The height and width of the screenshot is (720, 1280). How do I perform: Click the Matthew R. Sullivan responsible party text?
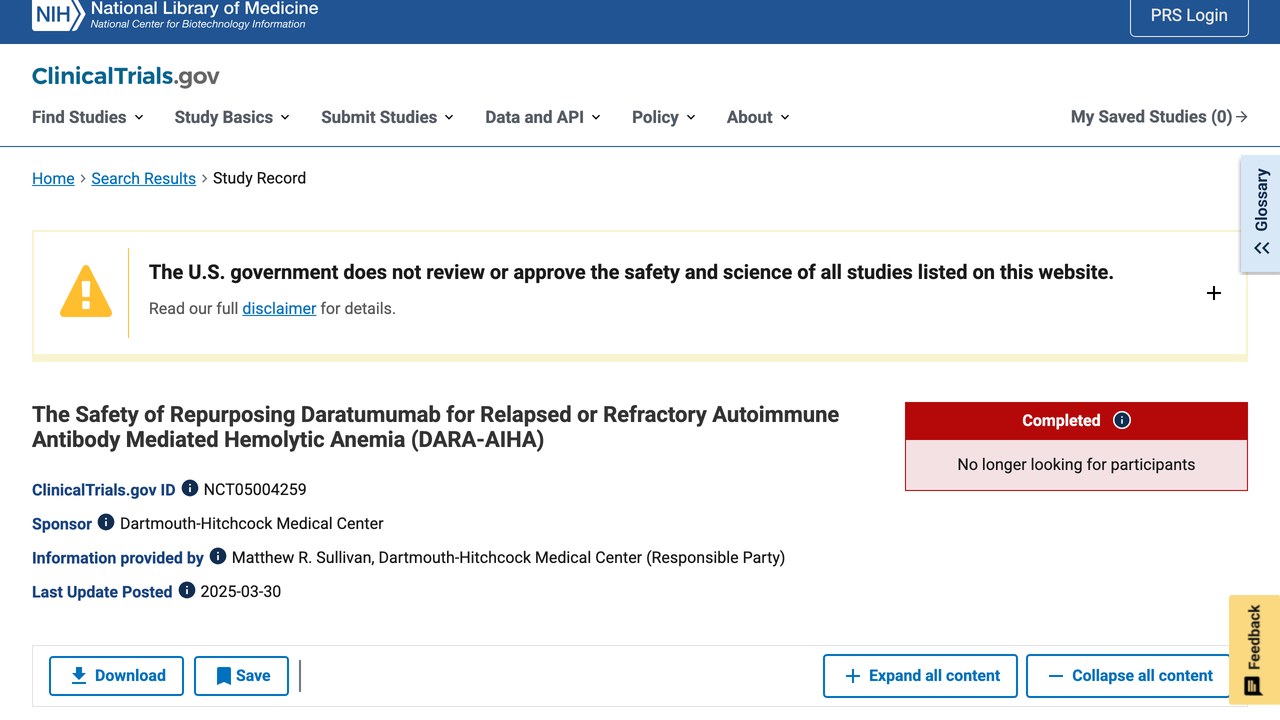508,557
